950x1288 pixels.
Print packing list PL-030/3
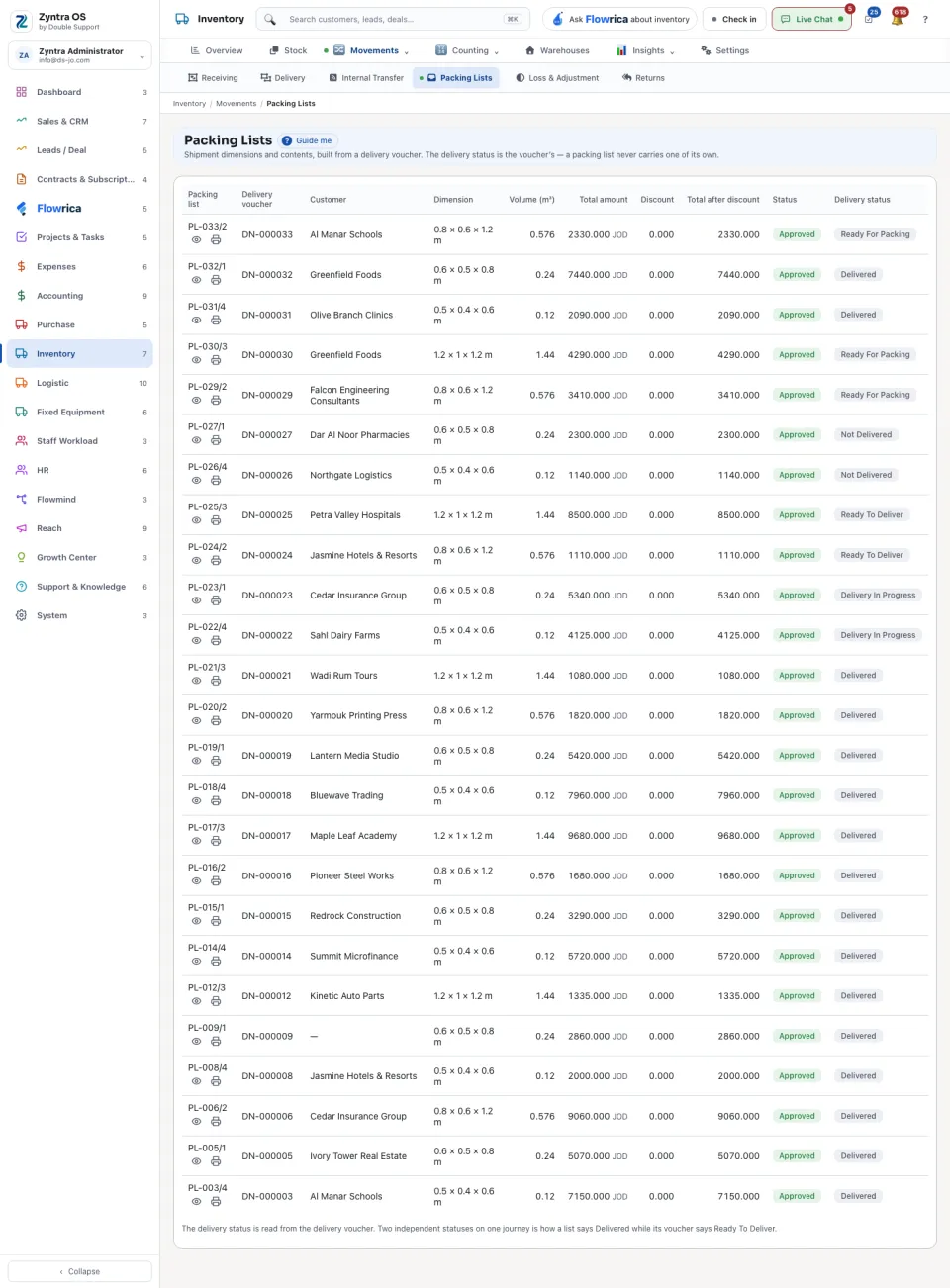[x=216, y=360]
